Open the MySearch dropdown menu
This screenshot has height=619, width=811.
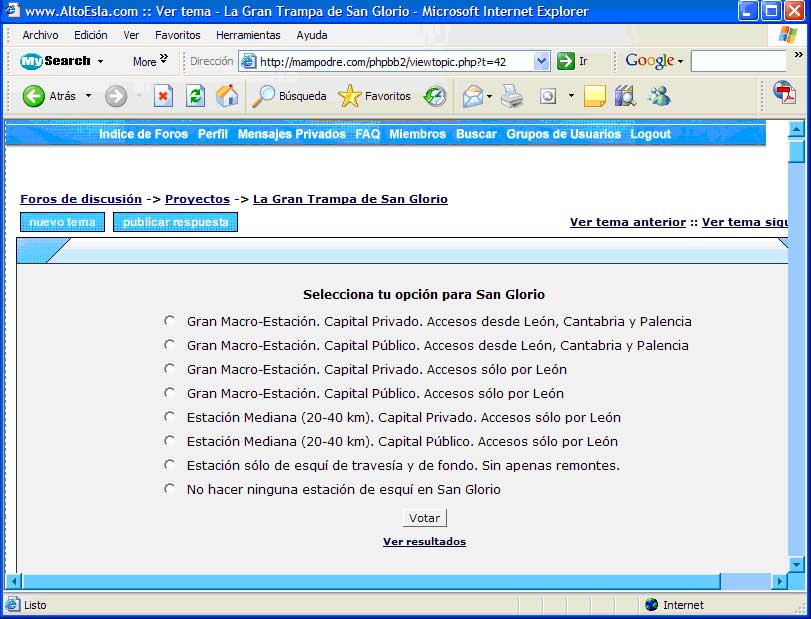pyautogui.click(x=100, y=61)
